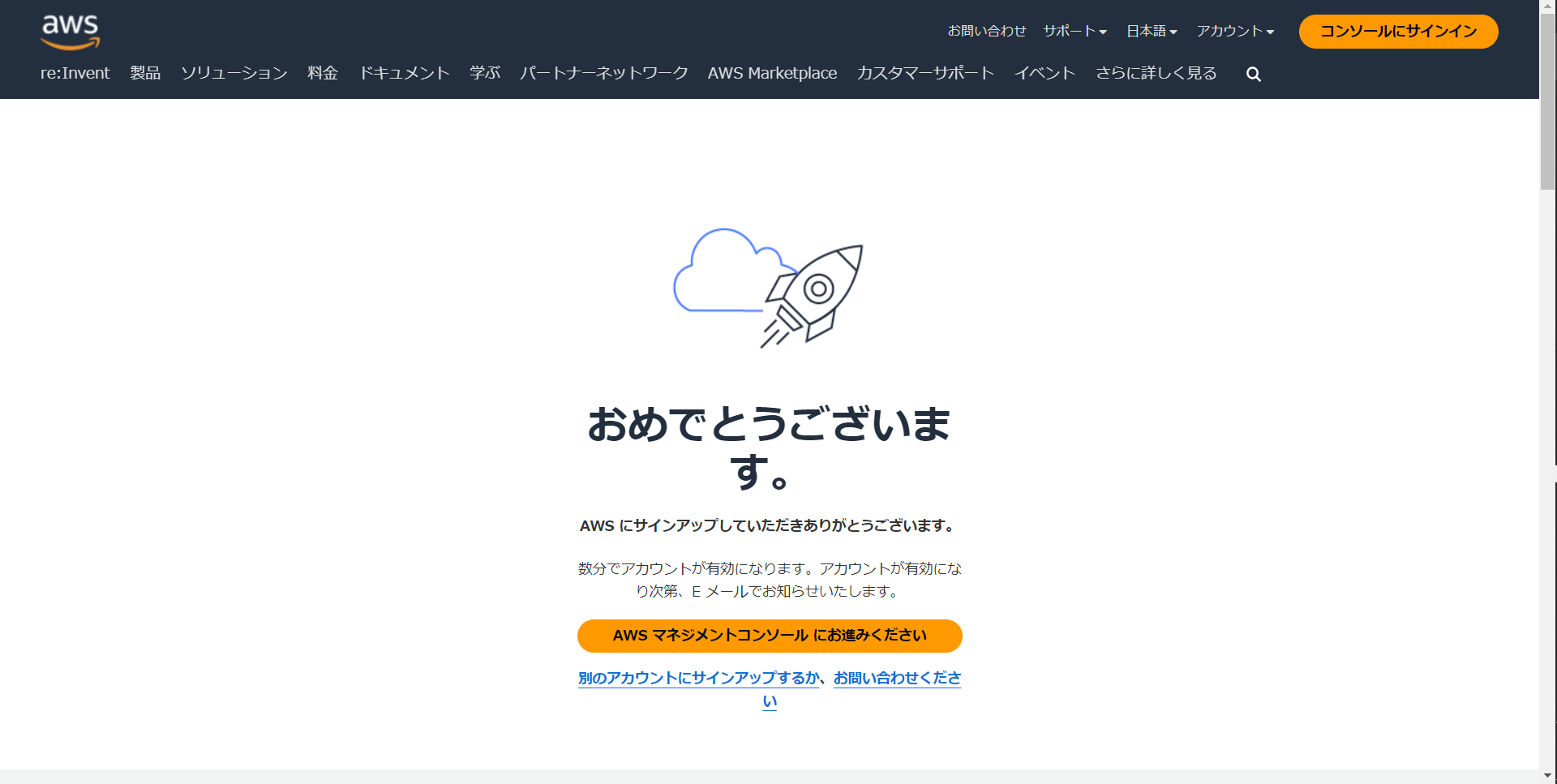Click ドキュメント in the navigation
The width and height of the screenshot is (1557, 784).
[x=405, y=73]
